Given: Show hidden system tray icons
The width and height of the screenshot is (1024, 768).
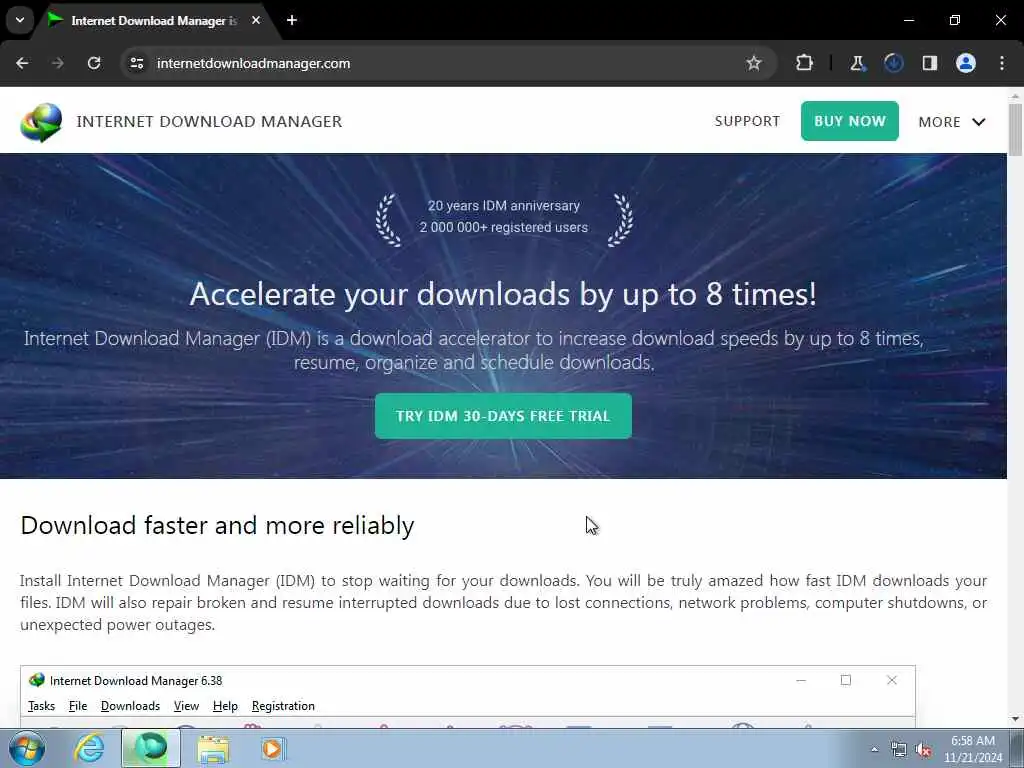Looking at the screenshot, I should tap(874, 749).
